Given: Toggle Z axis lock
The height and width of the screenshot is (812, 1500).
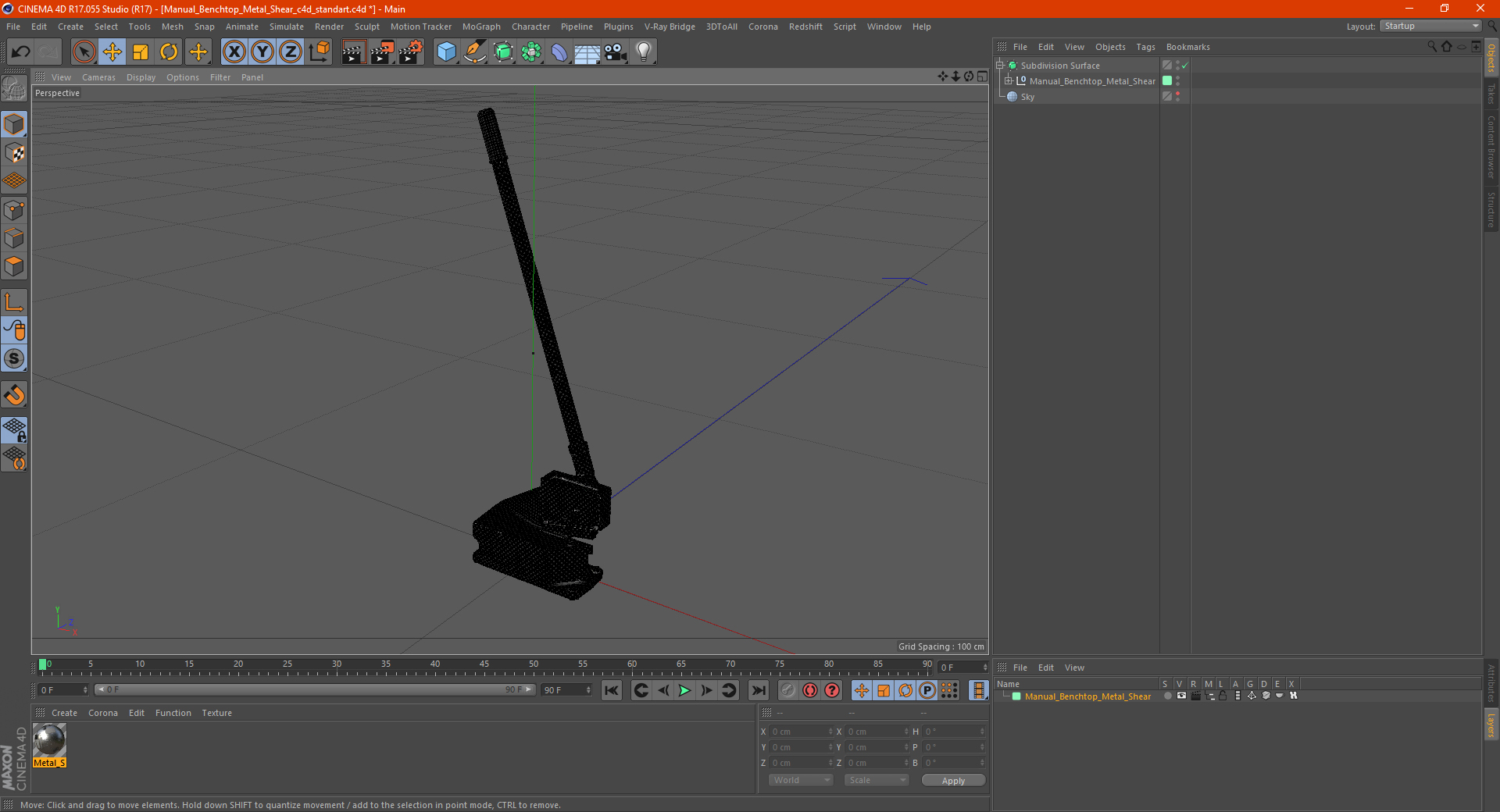Looking at the screenshot, I should pyautogui.click(x=291, y=52).
